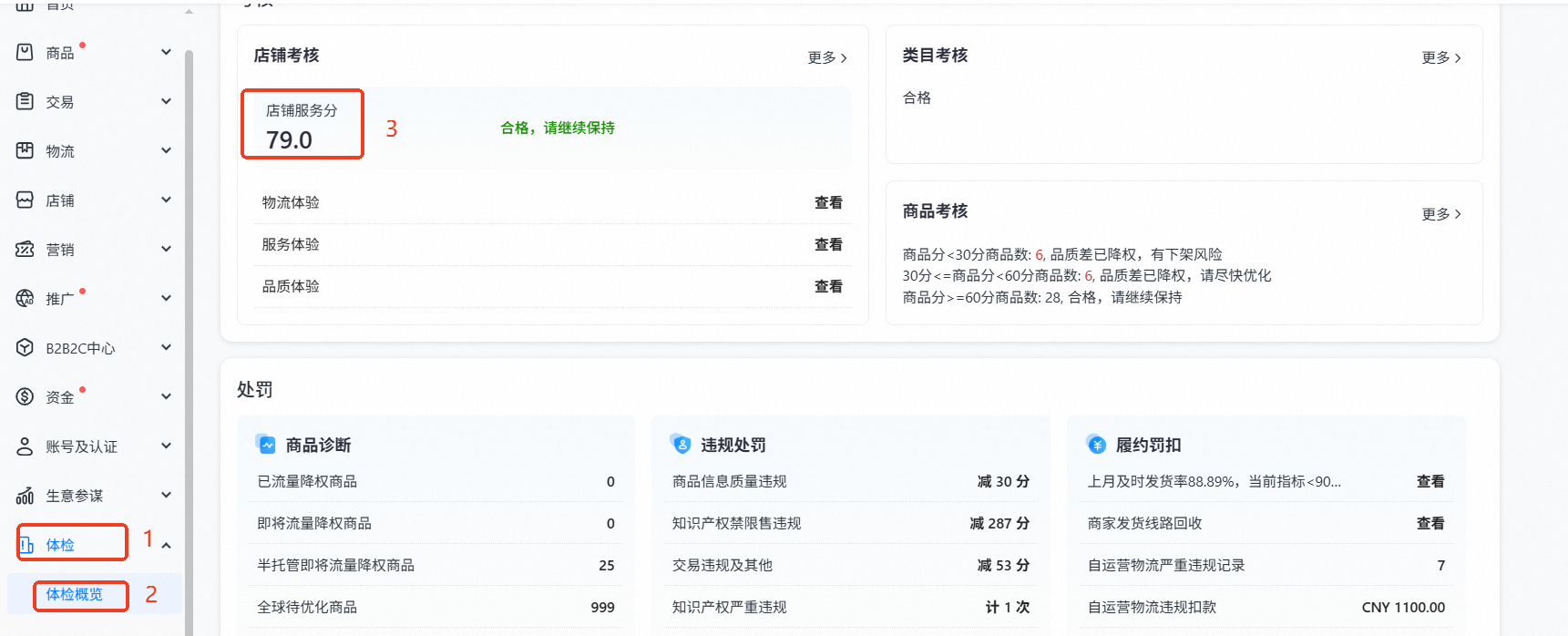Click the 营销 coupon icon

tap(25, 249)
